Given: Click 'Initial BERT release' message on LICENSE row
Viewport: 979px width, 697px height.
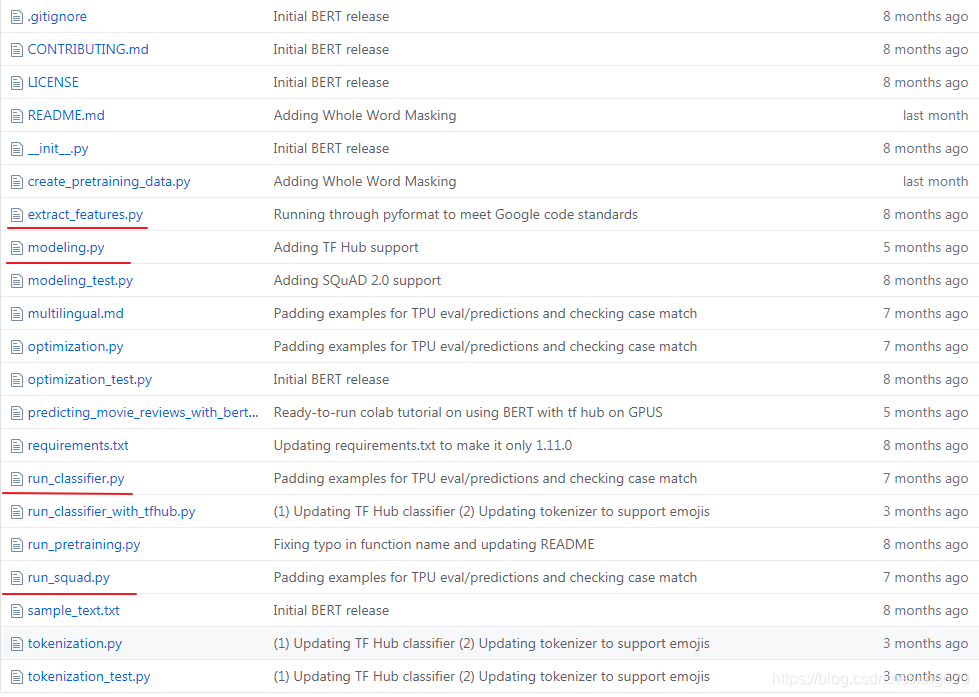Looking at the screenshot, I should coord(331,82).
